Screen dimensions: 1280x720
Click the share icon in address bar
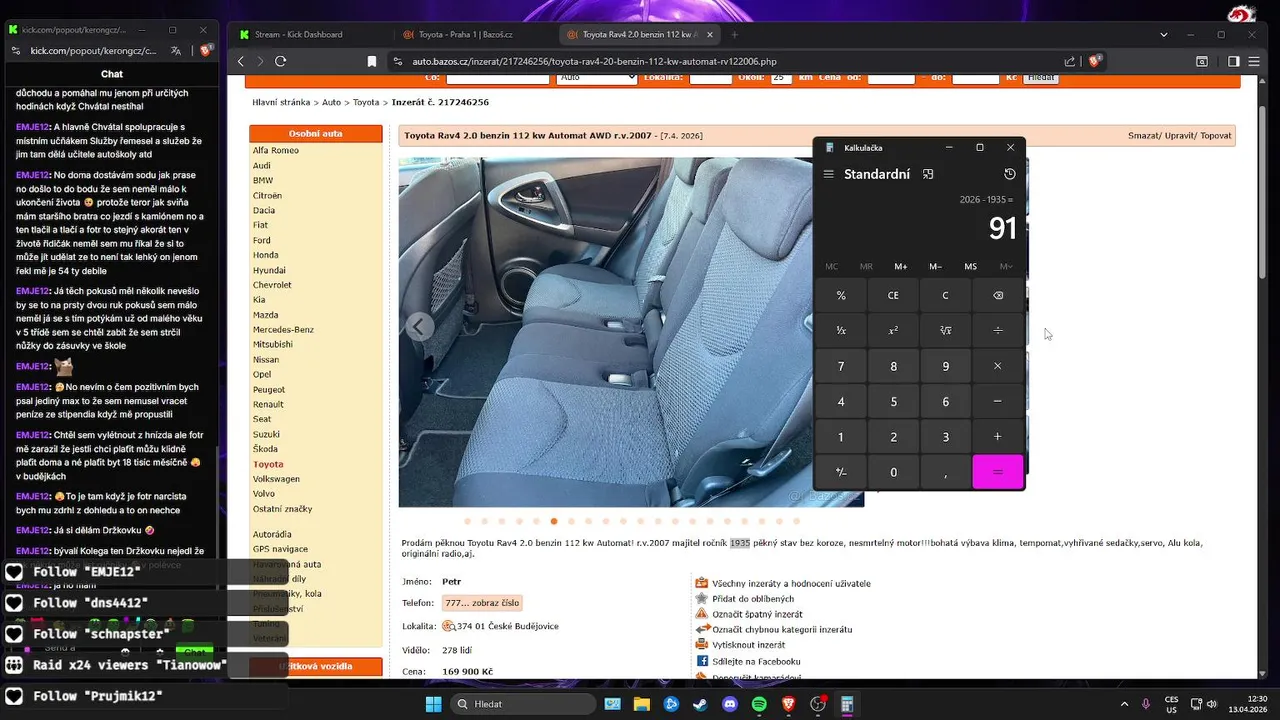(1070, 61)
